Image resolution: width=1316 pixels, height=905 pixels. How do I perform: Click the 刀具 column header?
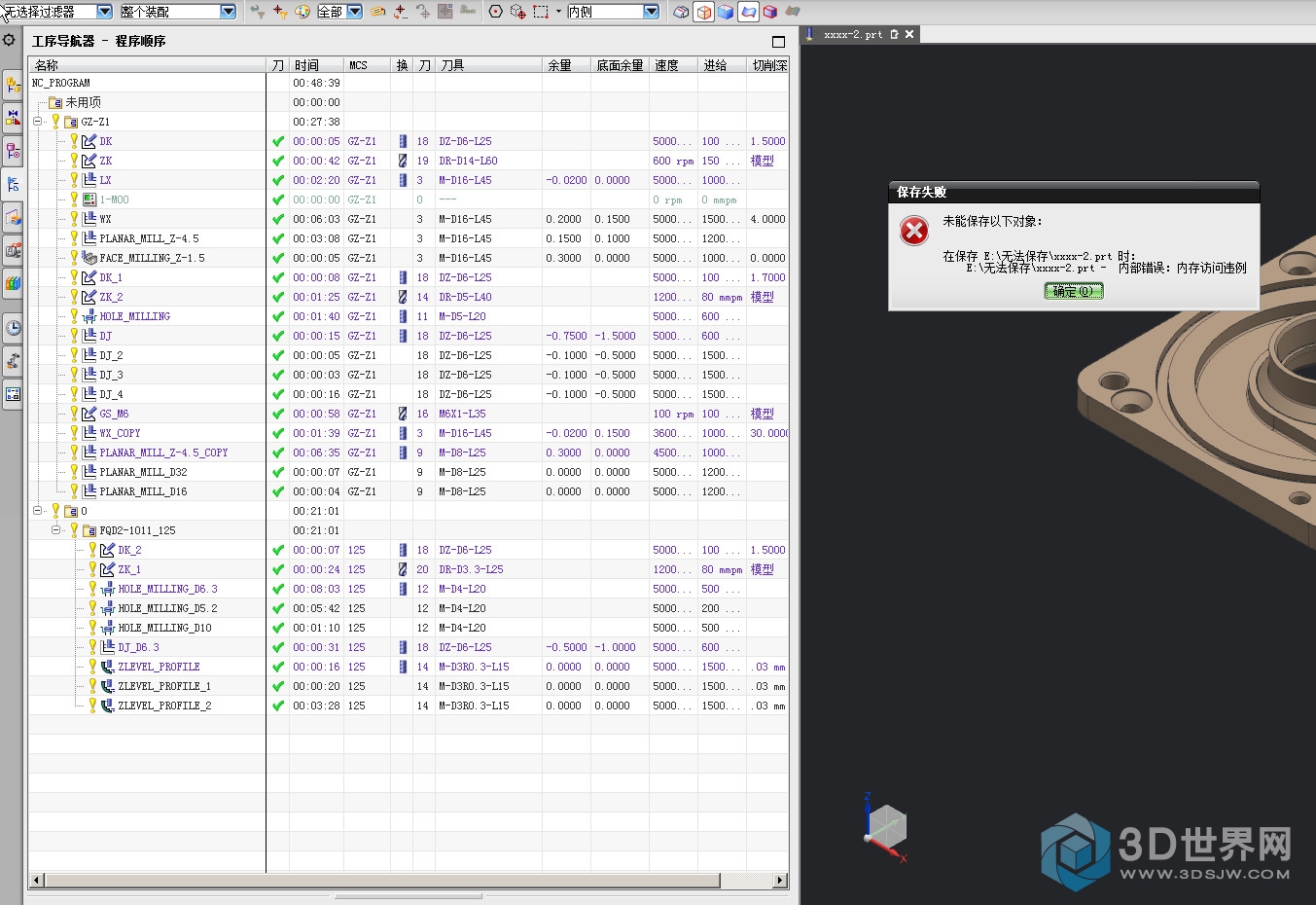tap(488, 65)
